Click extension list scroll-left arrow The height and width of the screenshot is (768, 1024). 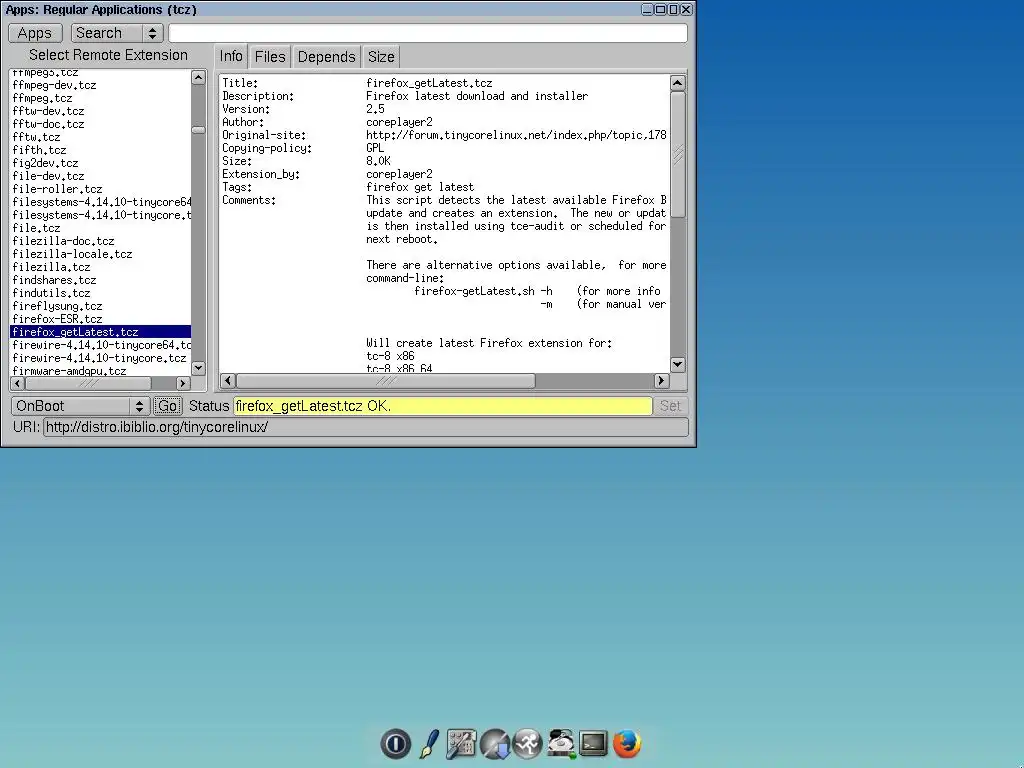point(18,383)
